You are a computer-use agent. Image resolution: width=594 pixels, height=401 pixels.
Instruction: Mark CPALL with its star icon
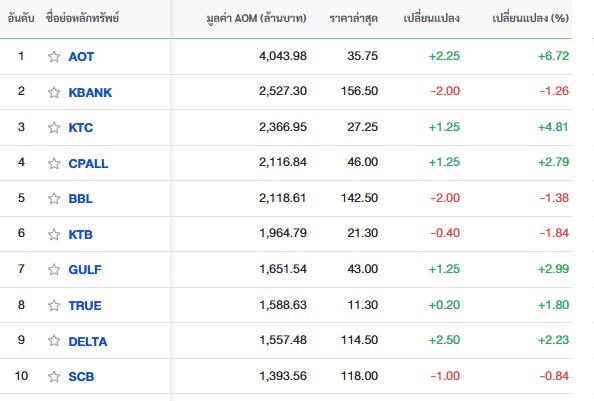click(x=54, y=163)
